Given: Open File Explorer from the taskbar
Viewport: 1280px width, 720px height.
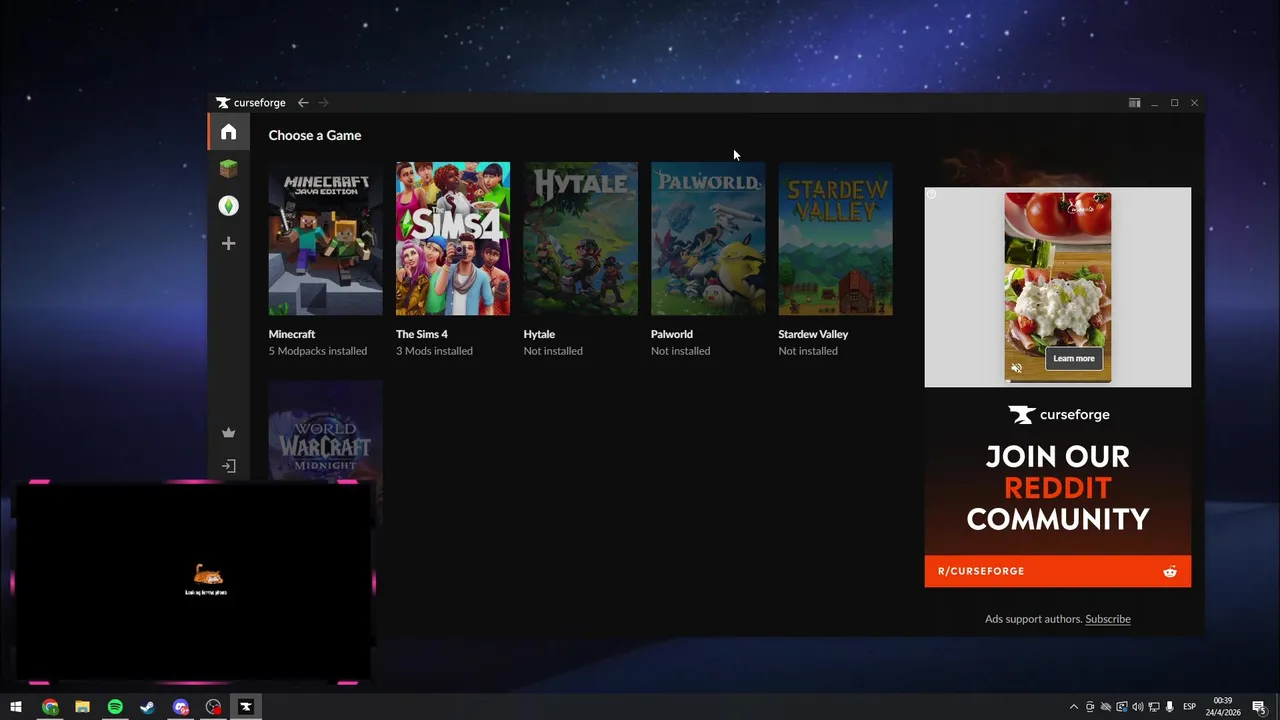Looking at the screenshot, I should 82,707.
